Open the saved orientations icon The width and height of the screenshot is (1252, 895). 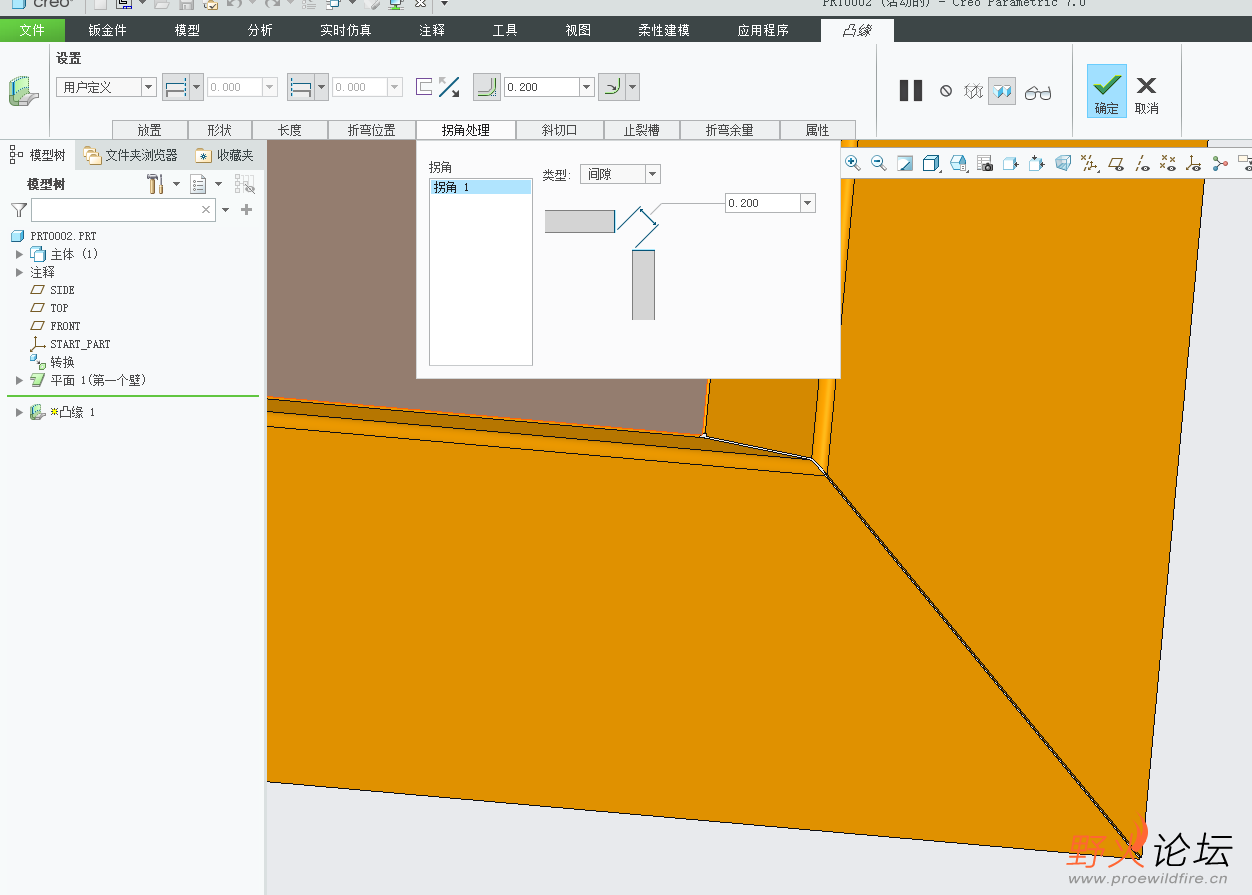click(x=958, y=163)
